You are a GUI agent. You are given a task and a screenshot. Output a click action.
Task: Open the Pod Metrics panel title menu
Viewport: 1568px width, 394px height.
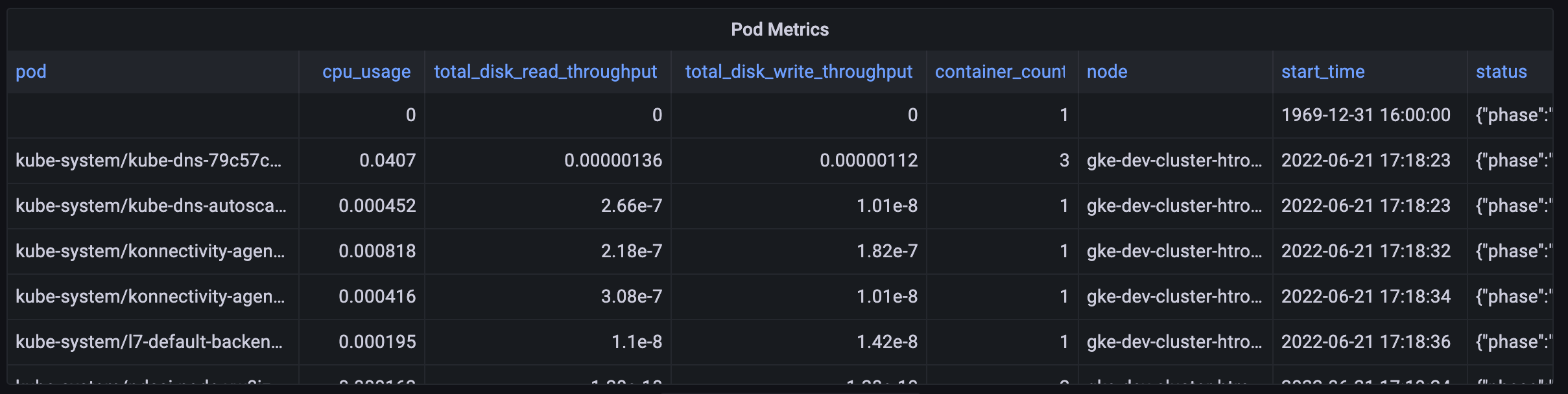tap(779, 29)
